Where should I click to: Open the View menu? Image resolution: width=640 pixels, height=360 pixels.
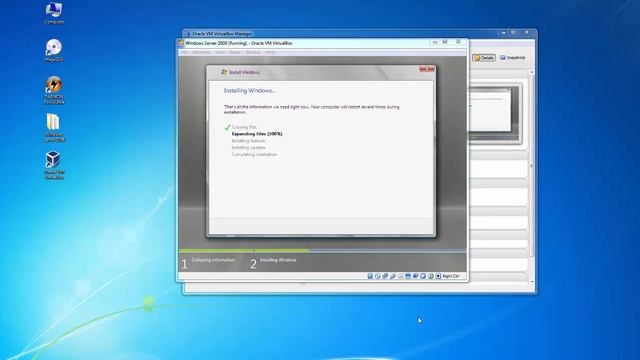click(x=220, y=52)
